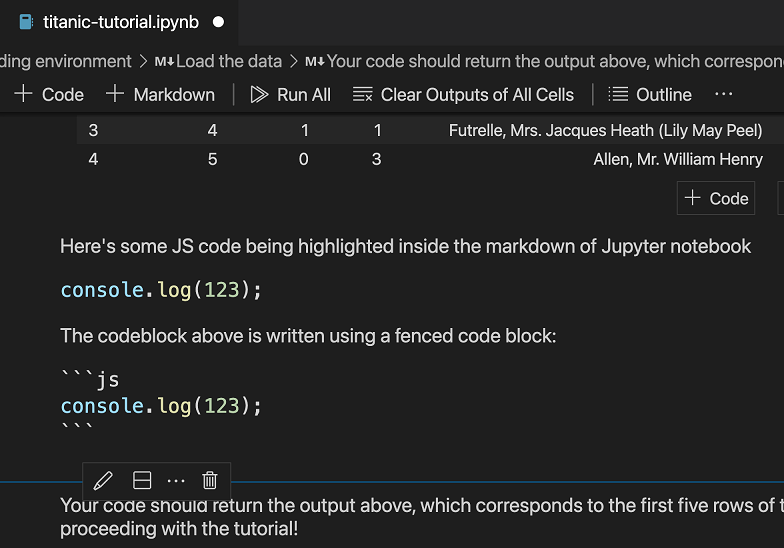
Task: Add a Markdown cell from toolbar
Action: tap(160, 94)
